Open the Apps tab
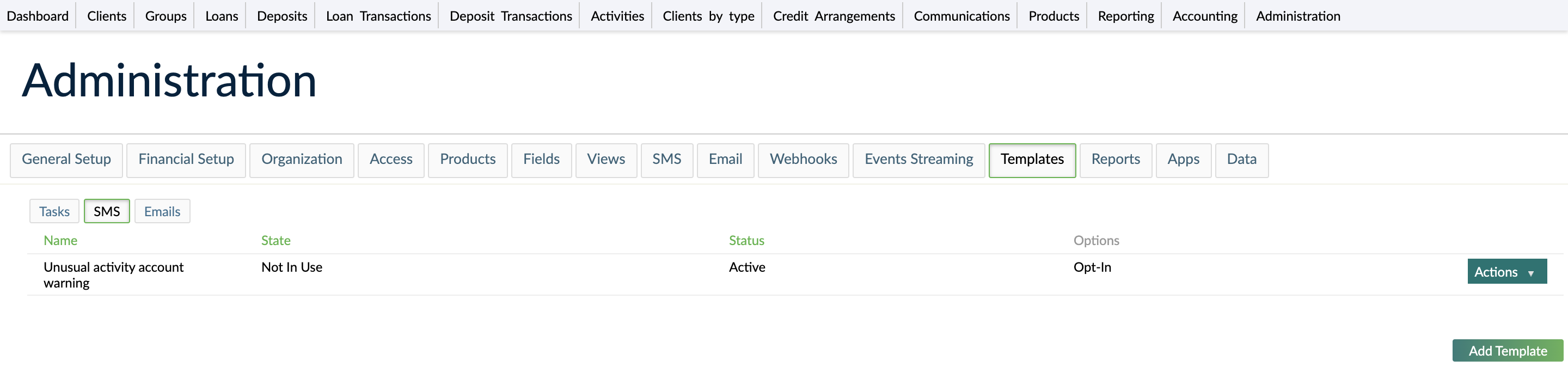The image size is (1568, 391). (x=1183, y=160)
